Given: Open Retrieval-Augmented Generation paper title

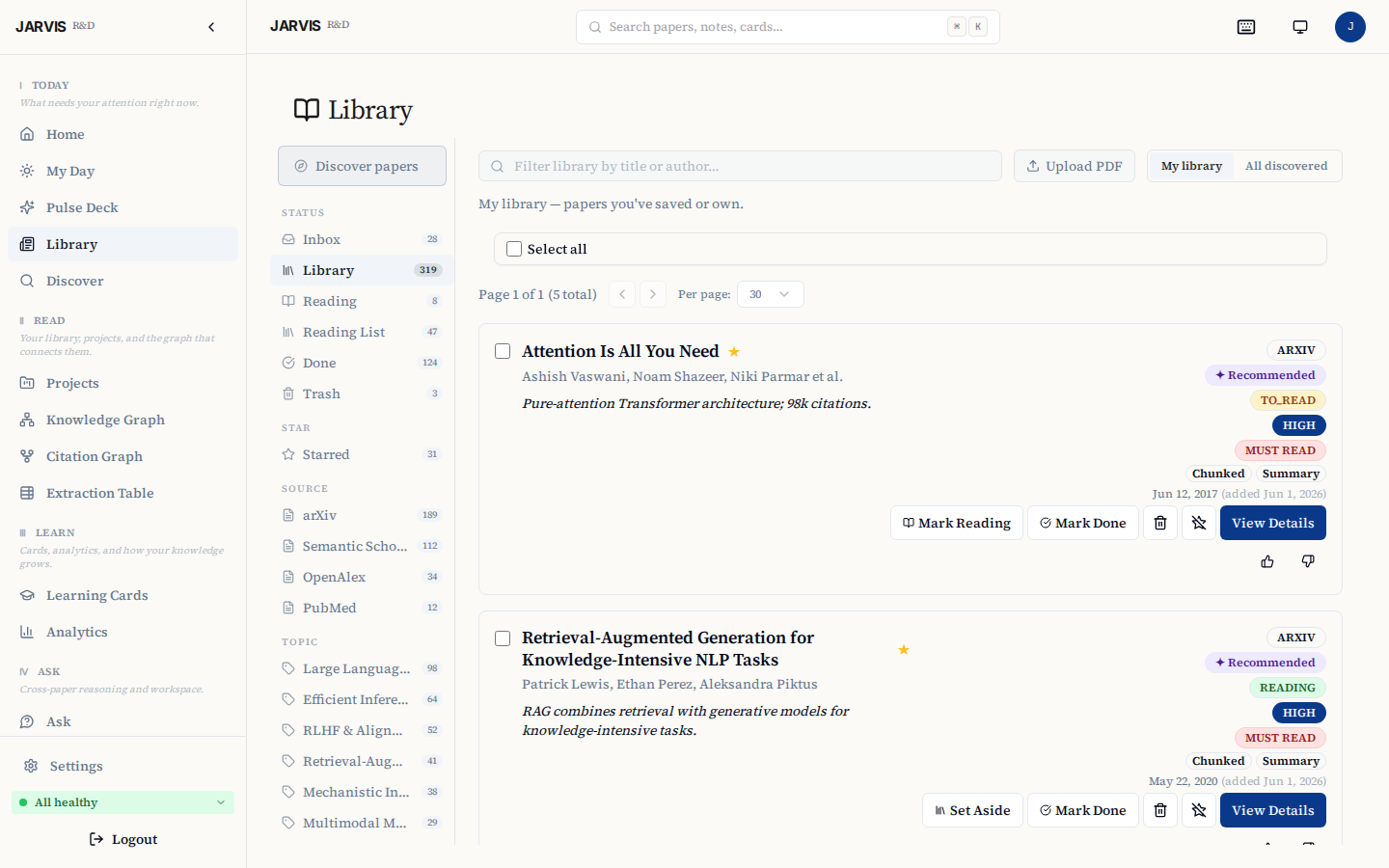Looking at the screenshot, I should [667, 649].
